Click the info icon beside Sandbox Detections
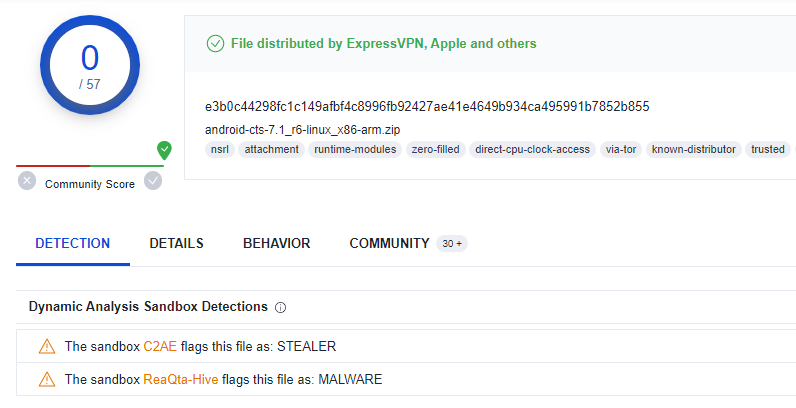Screen dimensions: 796x408 280,308
